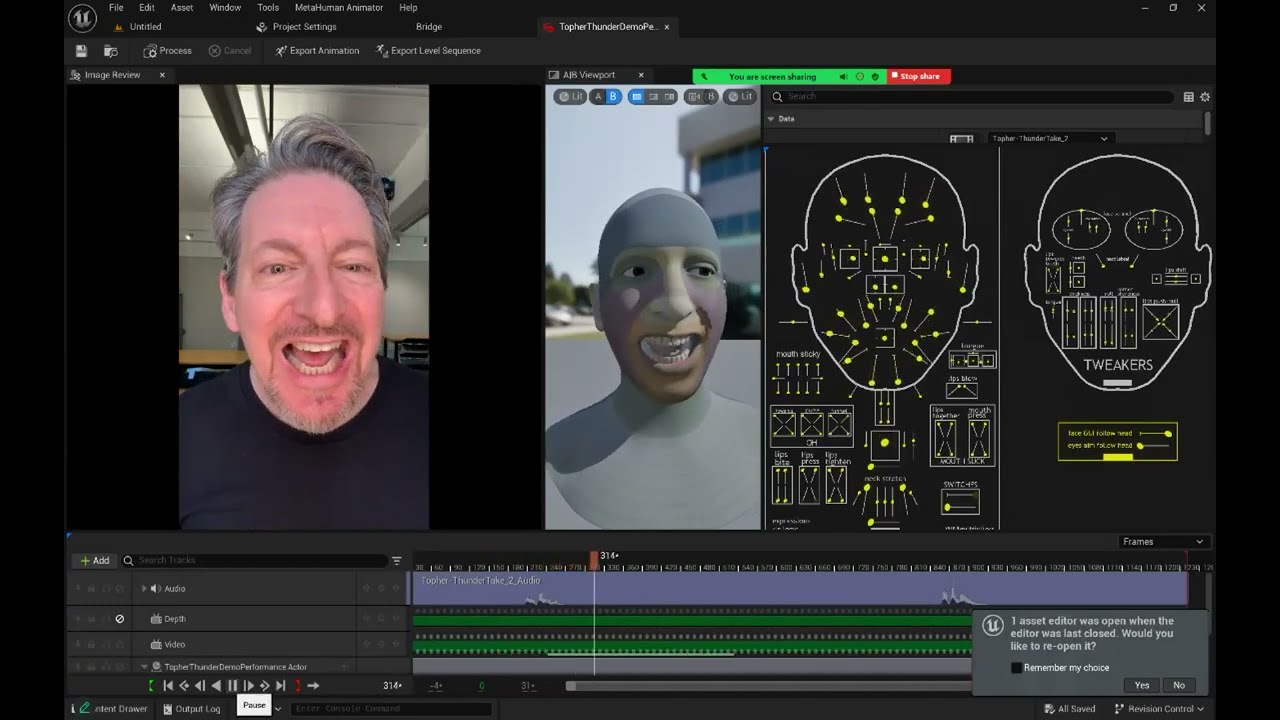Click the speaker icon in screen sharing bar

point(843,76)
